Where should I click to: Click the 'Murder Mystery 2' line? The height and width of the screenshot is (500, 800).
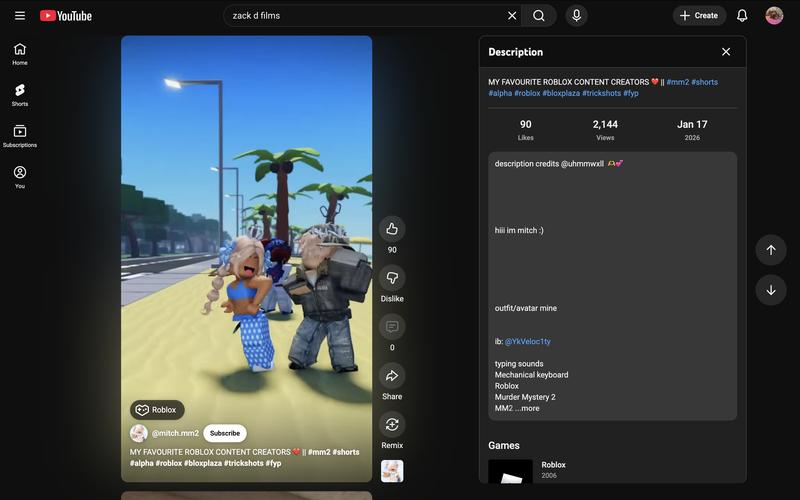point(525,397)
